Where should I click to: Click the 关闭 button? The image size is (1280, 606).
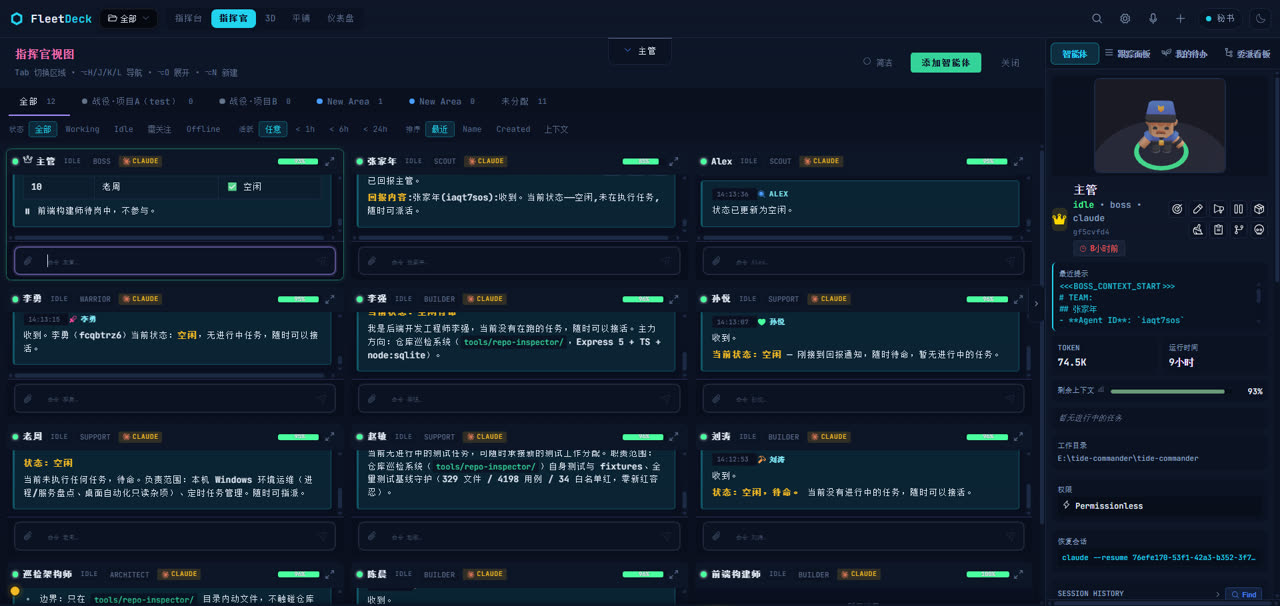point(1010,62)
